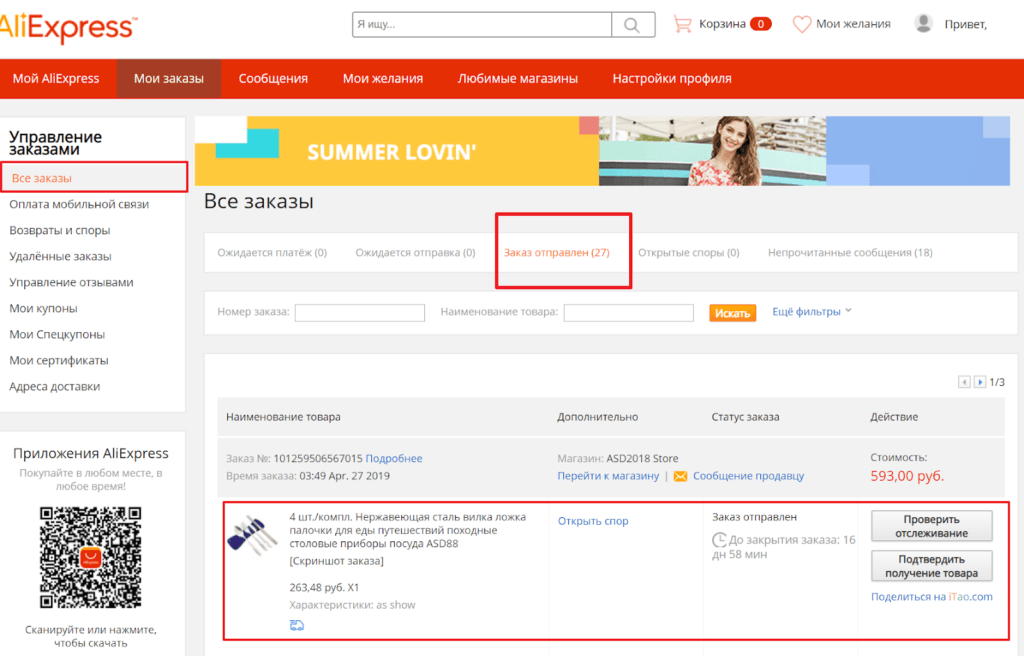This screenshot has width=1024, height=656.
Task: Open the shopping cart icon
Action: pos(683,24)
